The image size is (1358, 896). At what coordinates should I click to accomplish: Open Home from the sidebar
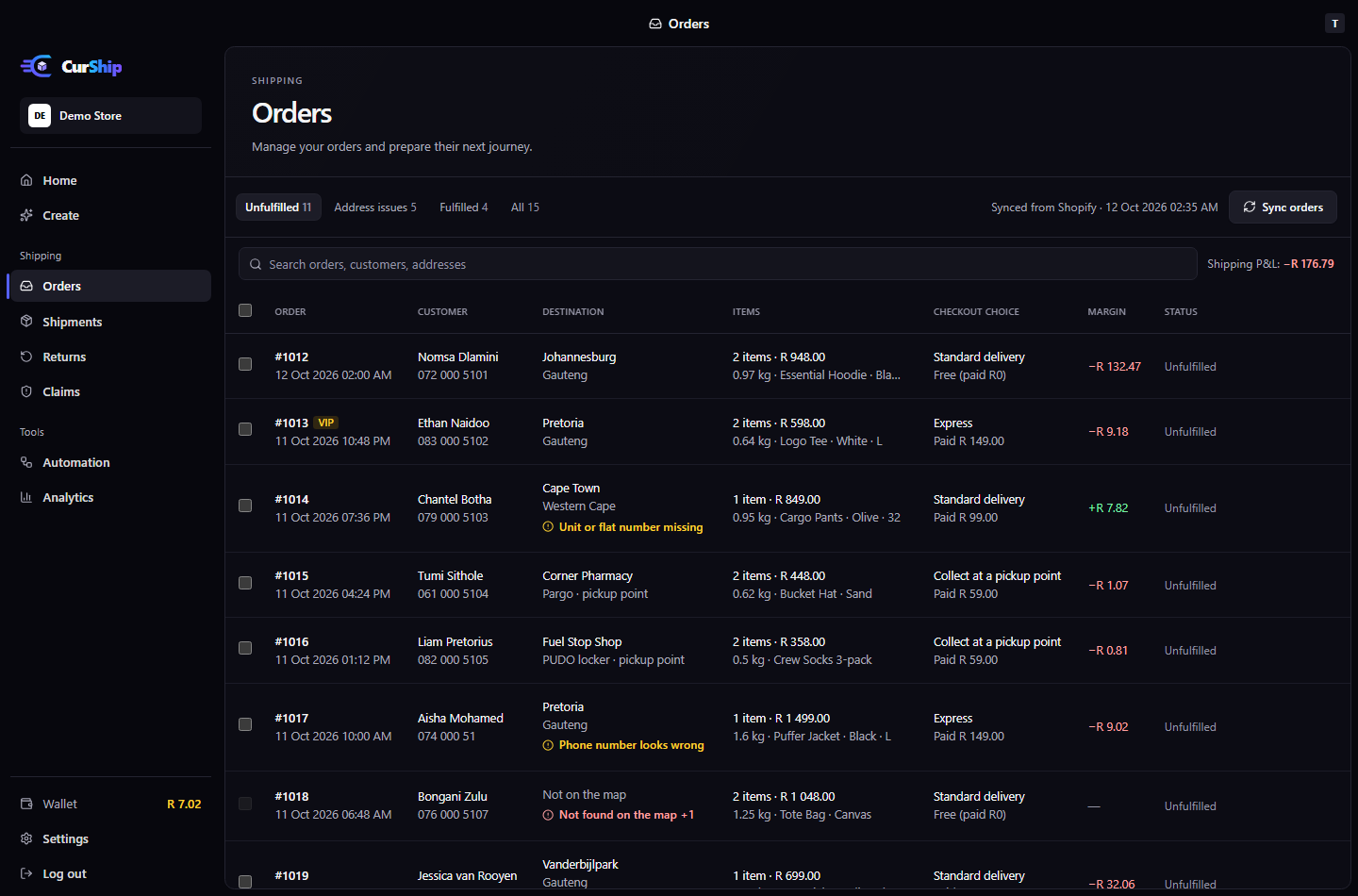point(110,180)
